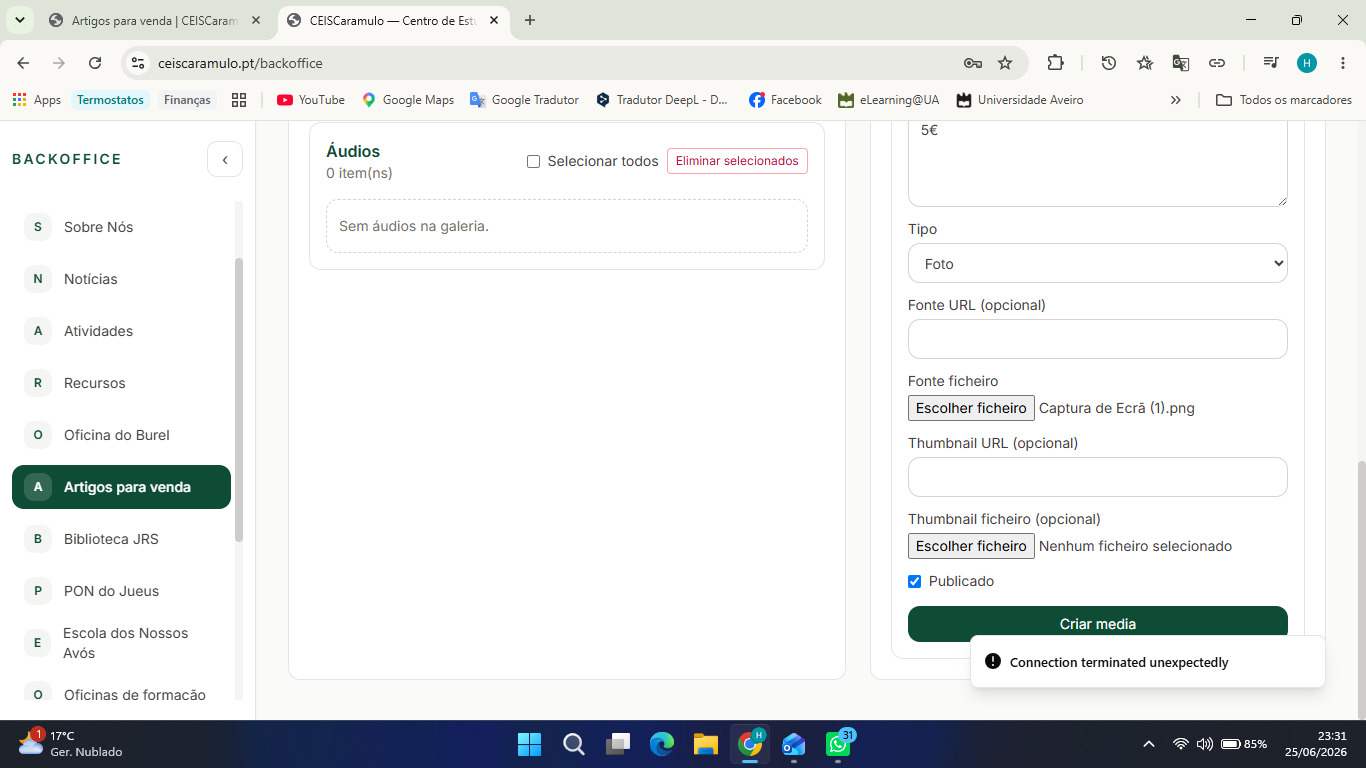
Task: Open the Termostatos bookmark
Action: click(x=110, y=100)
